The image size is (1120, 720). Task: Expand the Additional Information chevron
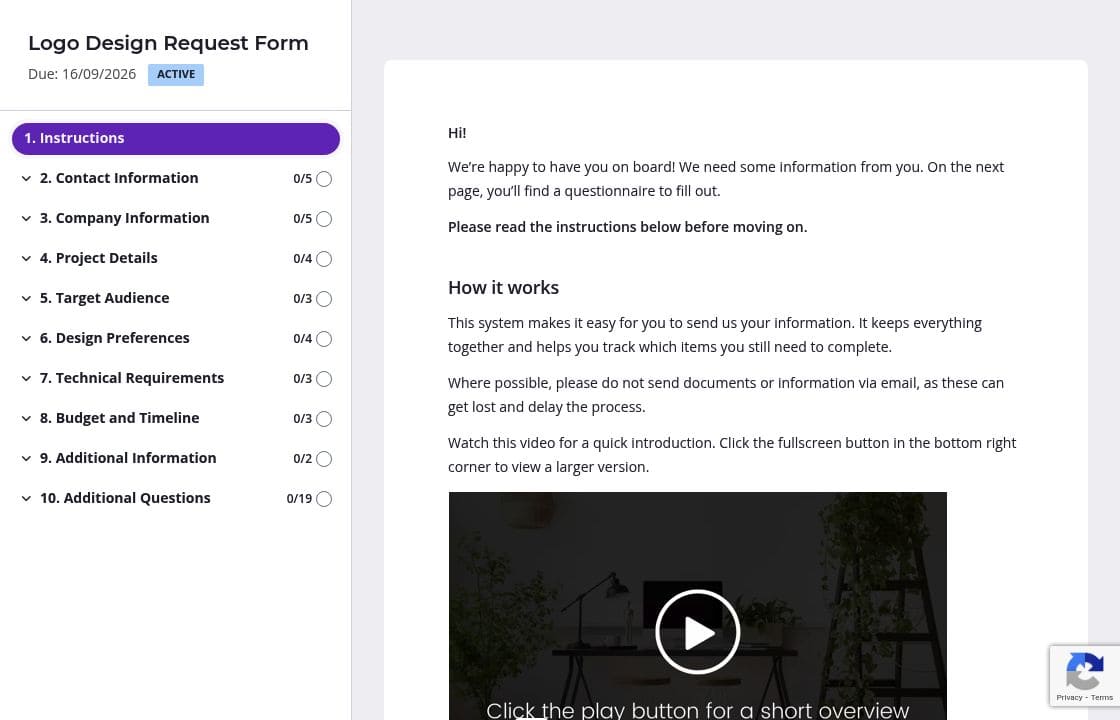(26, 459)
